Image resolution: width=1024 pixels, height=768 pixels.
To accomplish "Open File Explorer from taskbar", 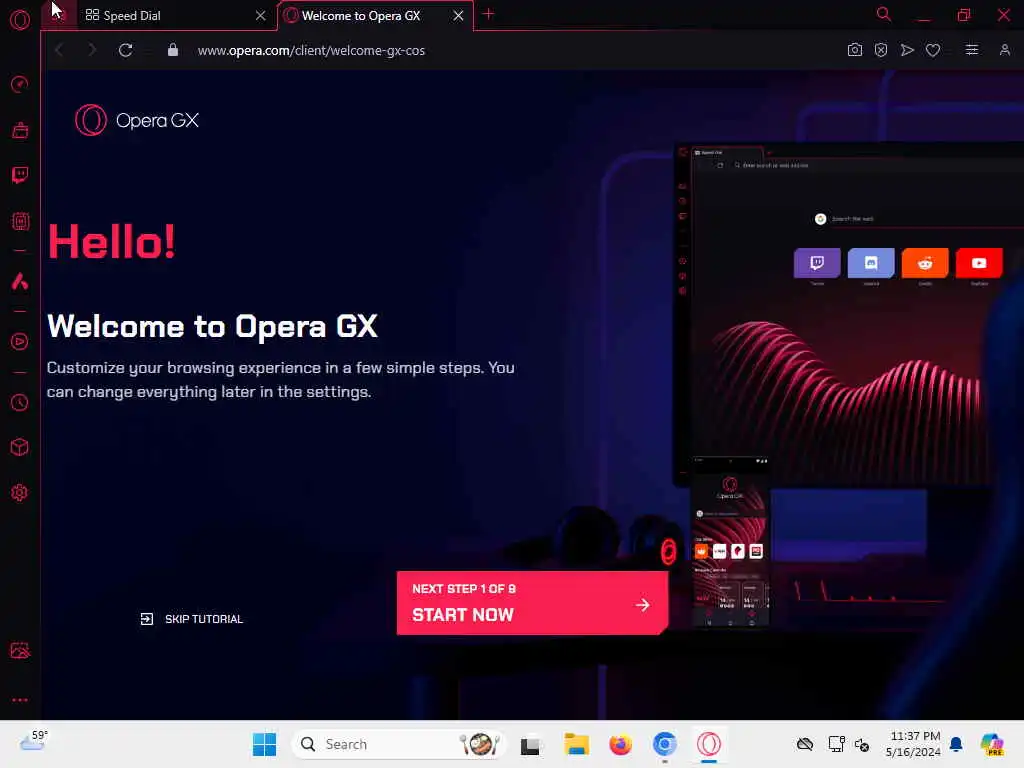I will [x=576, y=744].
